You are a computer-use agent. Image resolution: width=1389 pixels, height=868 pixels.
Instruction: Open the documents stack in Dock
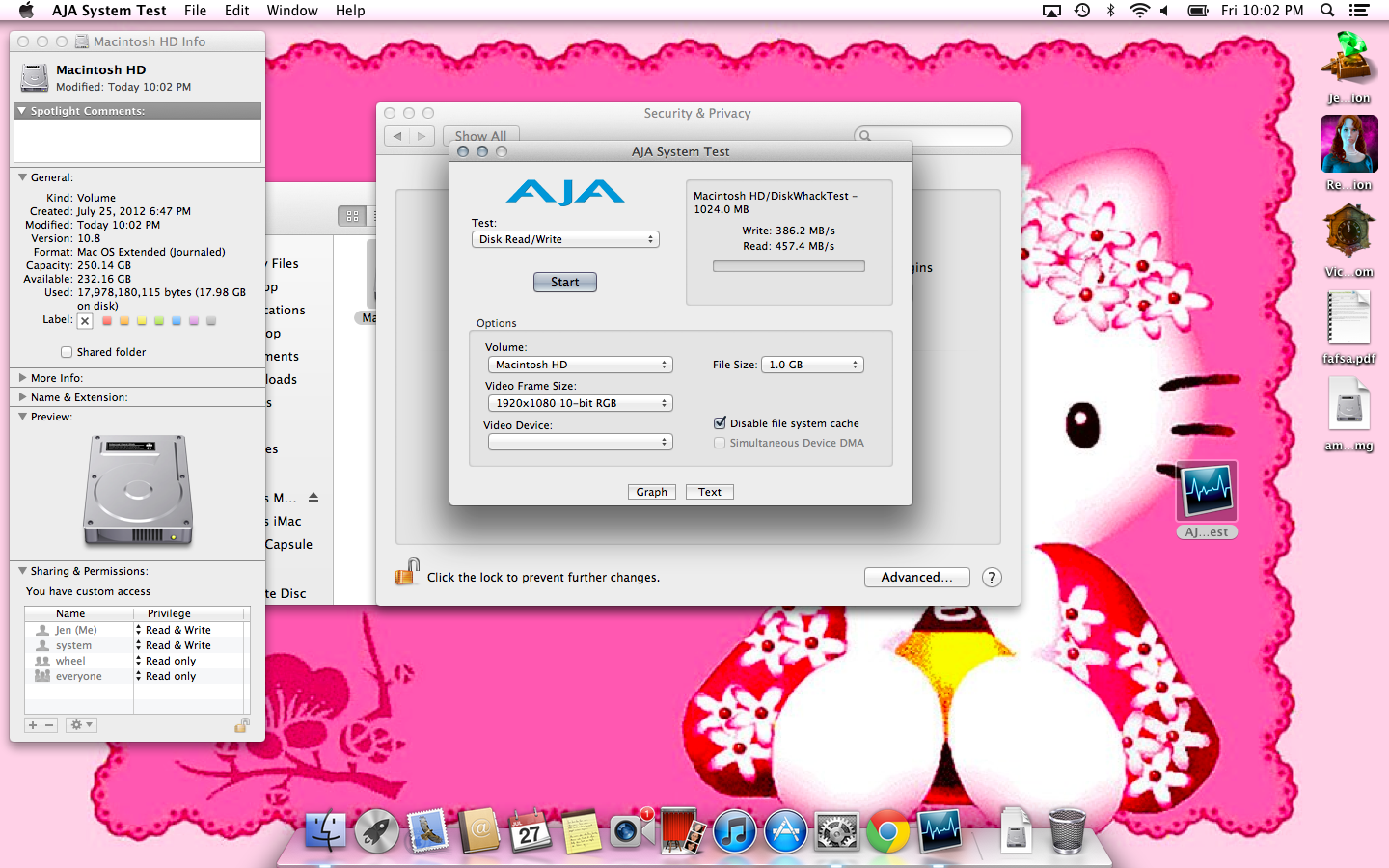point(1016,830)
